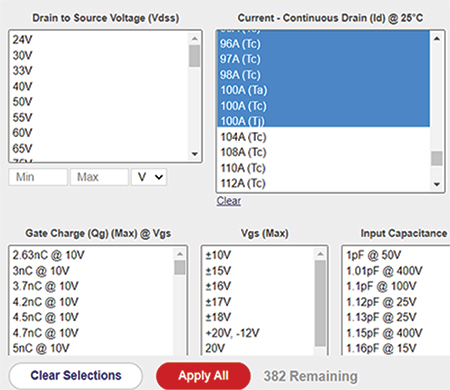Select 4.7nC @ 10V gate charge
The width and height of the screenshot is (450, 390).
(92, 333)
